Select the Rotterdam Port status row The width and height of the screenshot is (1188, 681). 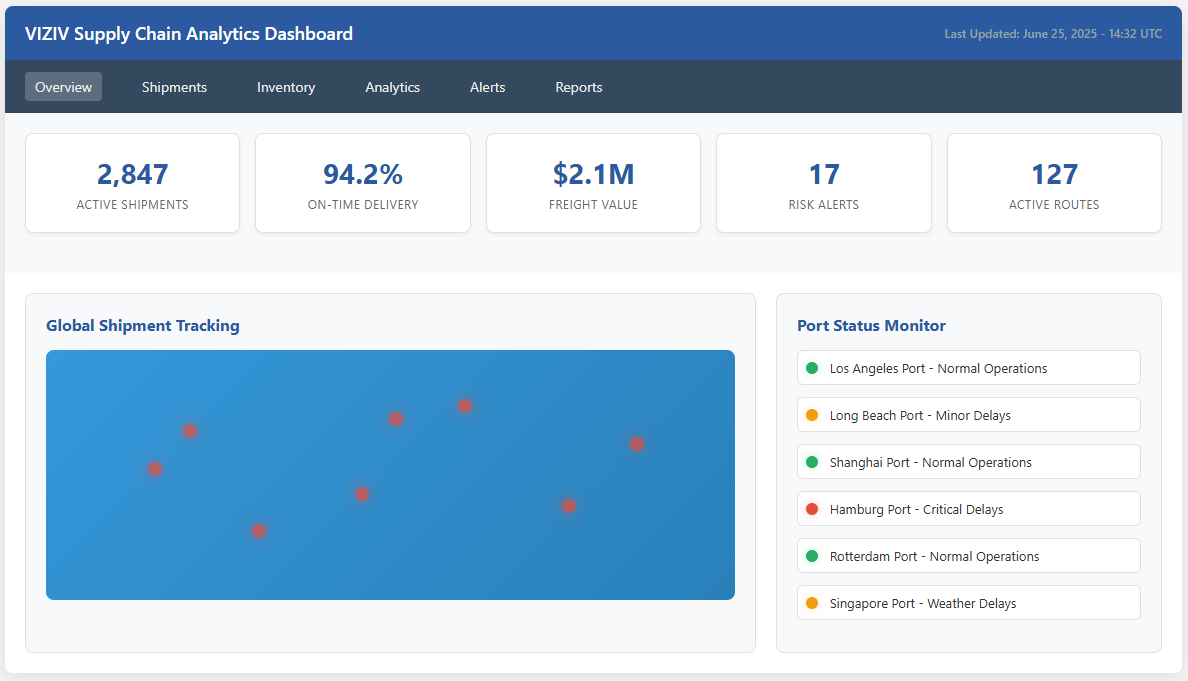coord(968,556)
